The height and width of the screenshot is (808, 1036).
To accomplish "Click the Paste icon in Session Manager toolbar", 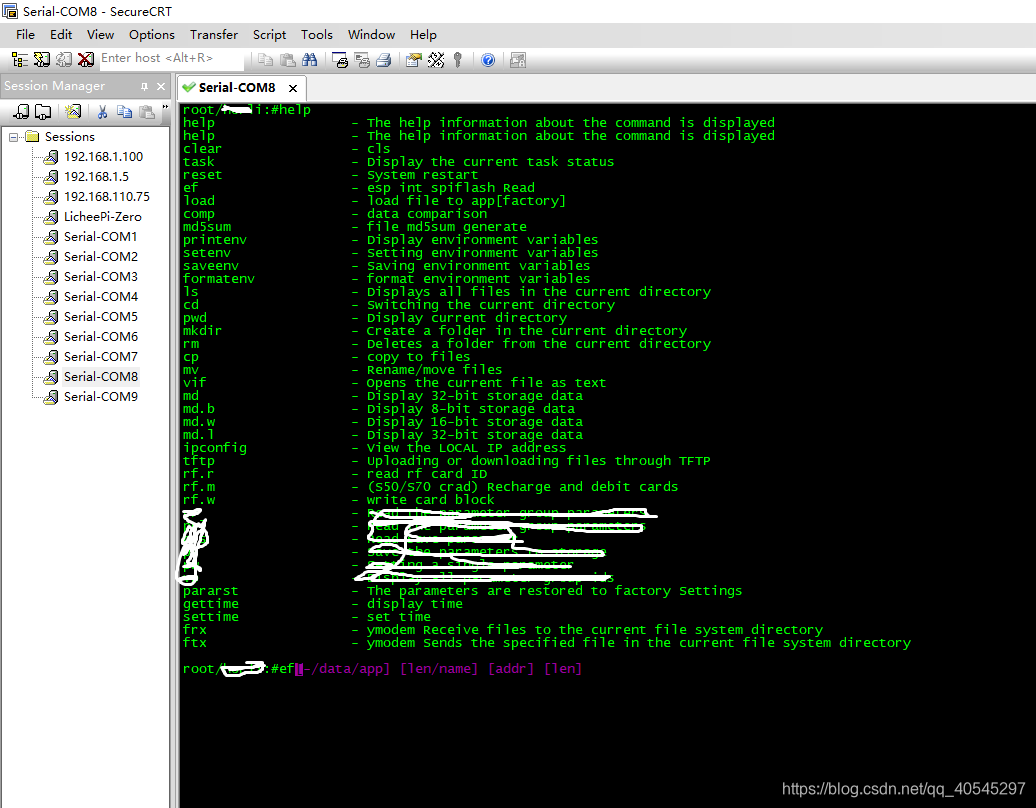I will [147, 112].
